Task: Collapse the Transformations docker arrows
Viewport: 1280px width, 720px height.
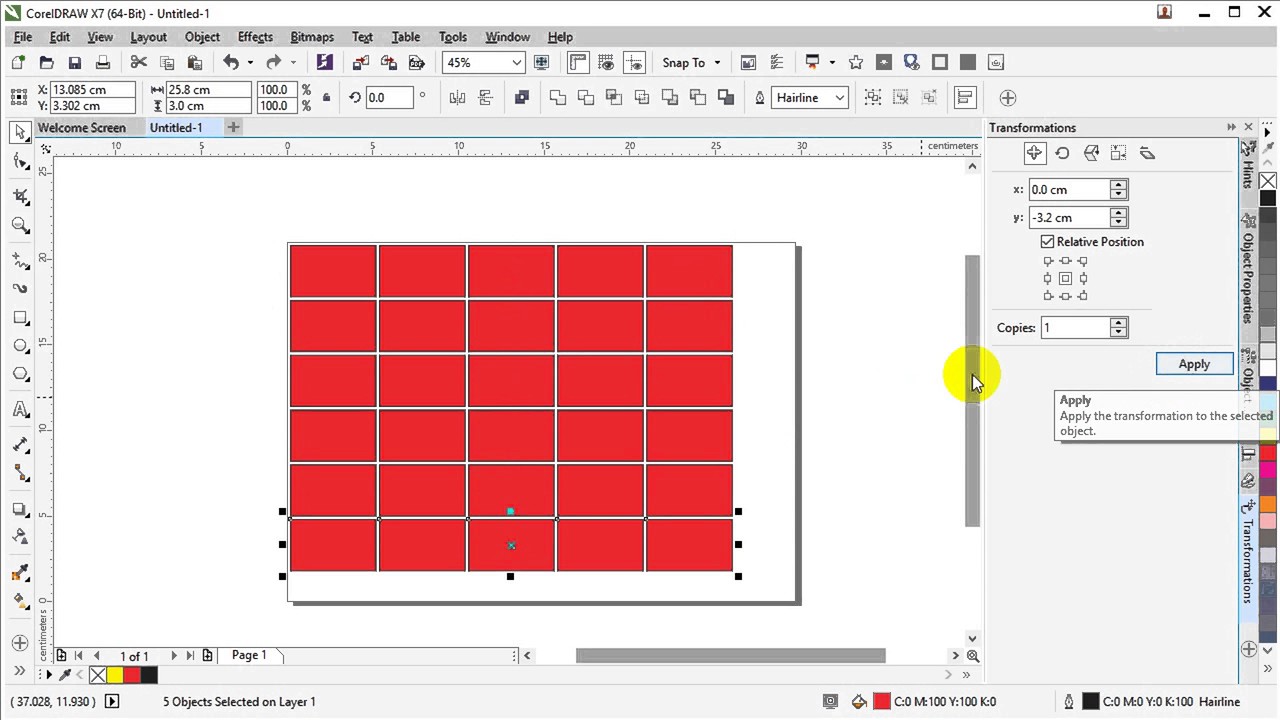Action: tap(1231, 127)
